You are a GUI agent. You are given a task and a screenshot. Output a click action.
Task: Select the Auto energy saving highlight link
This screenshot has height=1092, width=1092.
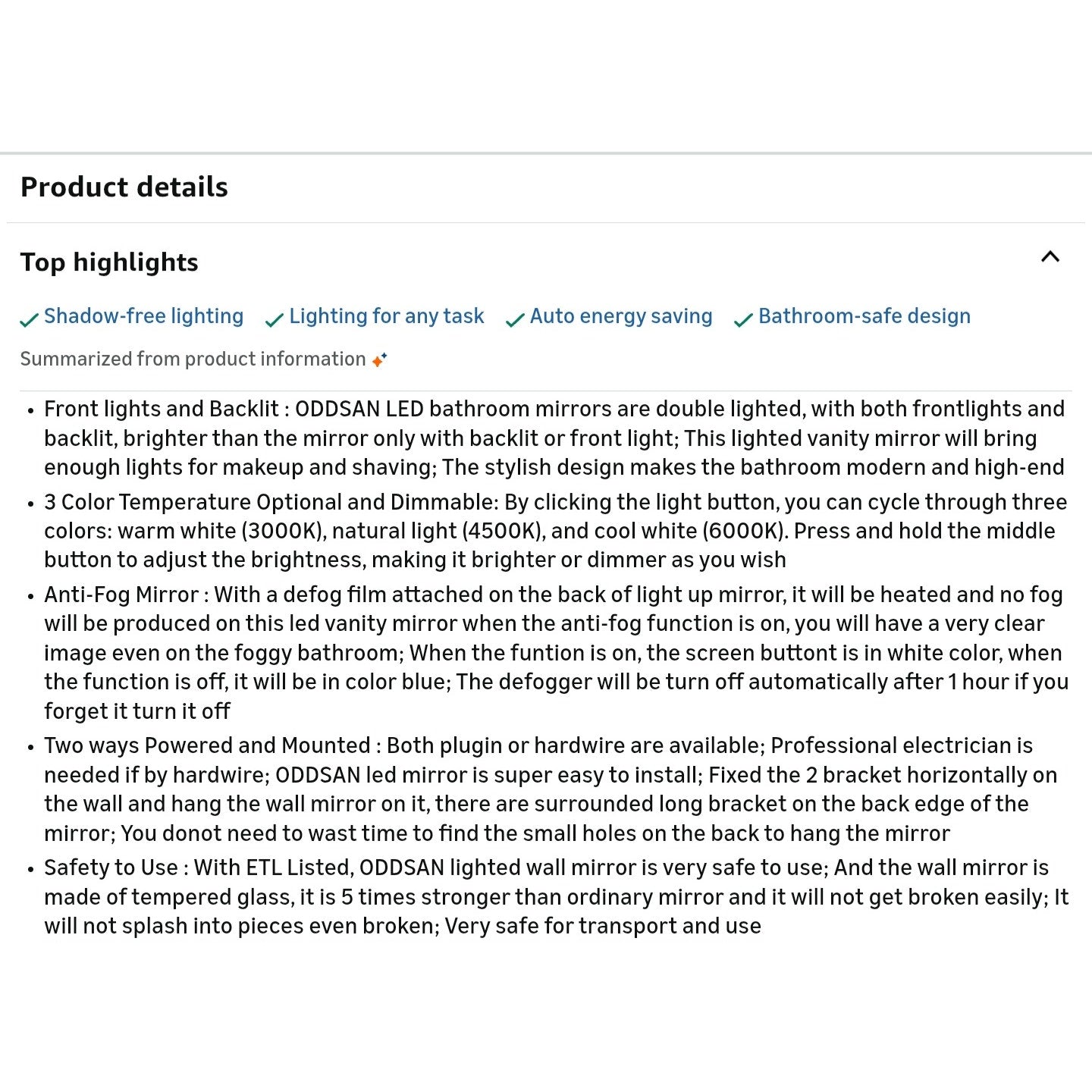(620, 316)
